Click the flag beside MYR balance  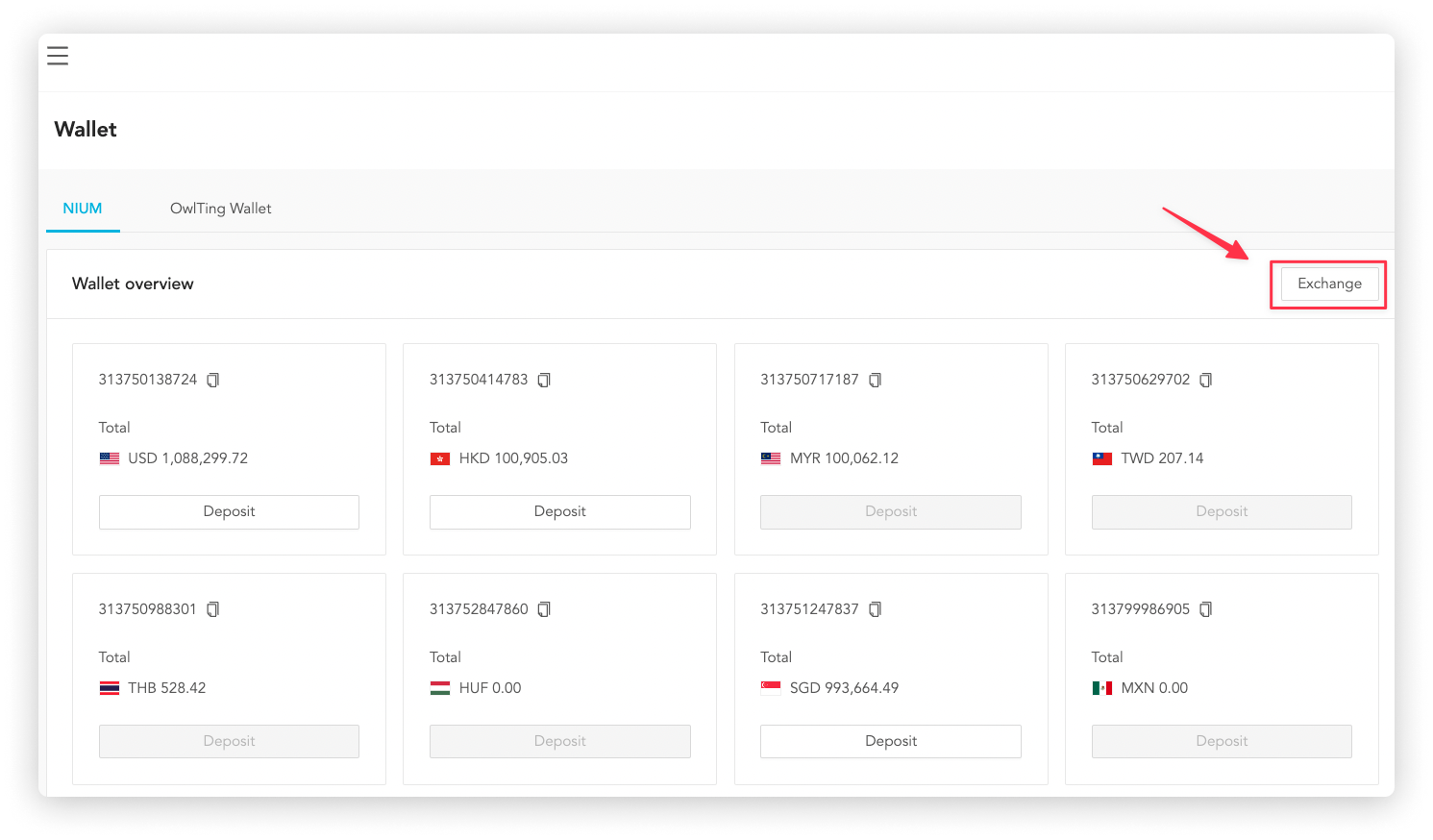tap(771, 458)
